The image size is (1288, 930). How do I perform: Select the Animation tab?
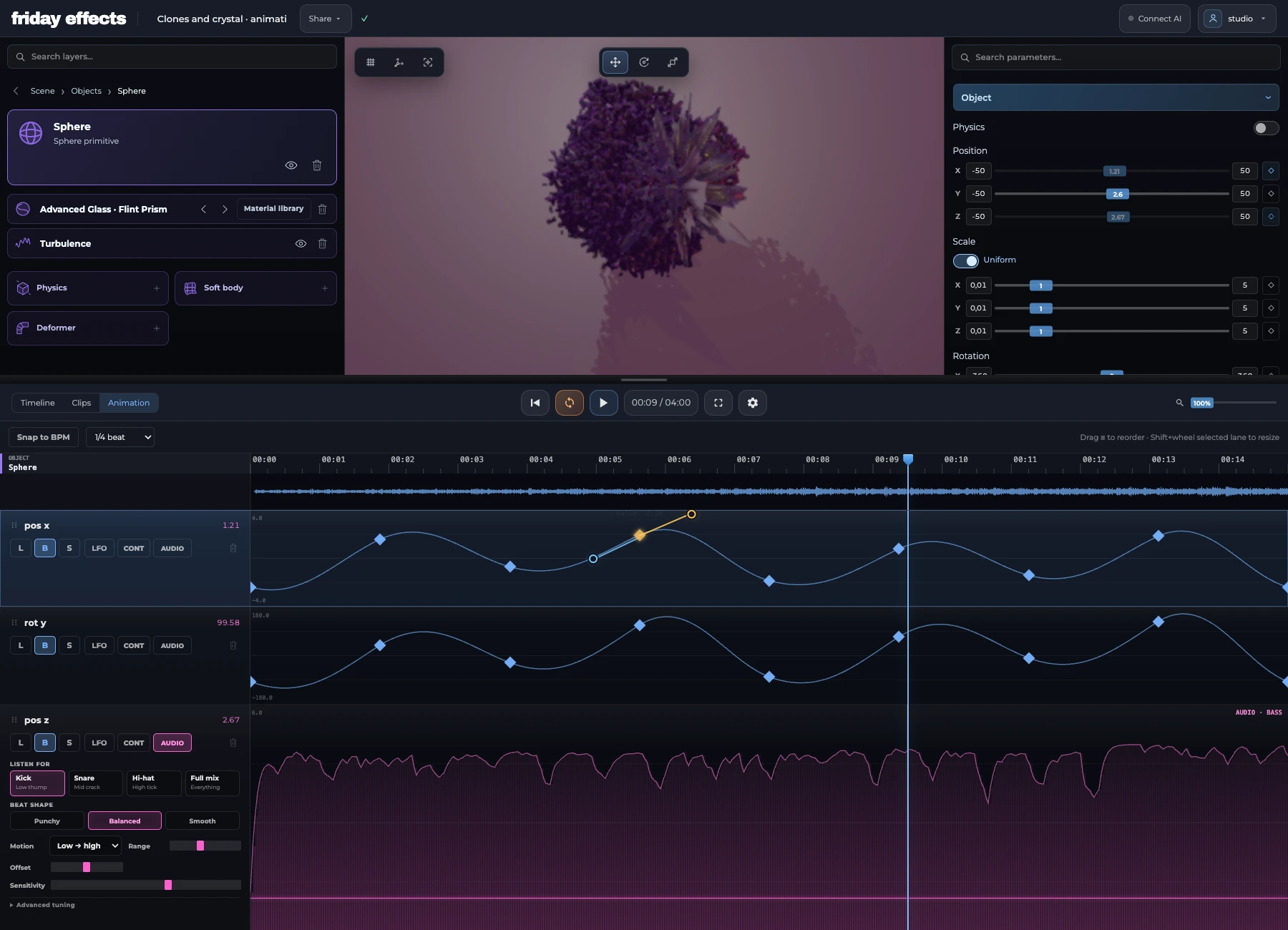point(129,403)
